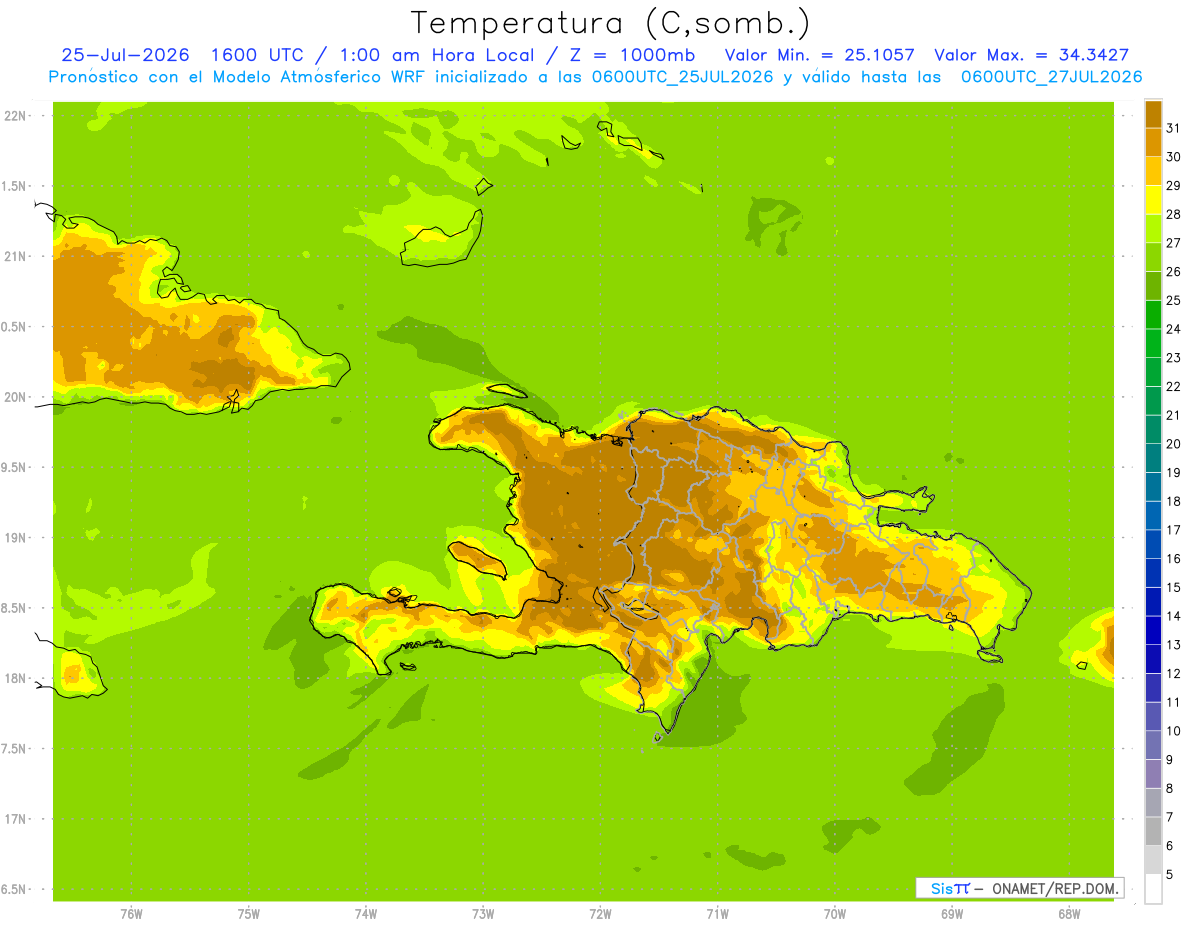The image size is (1200, 927).
Task: Click the '31' label on color scale
Action: (1173, 128)
